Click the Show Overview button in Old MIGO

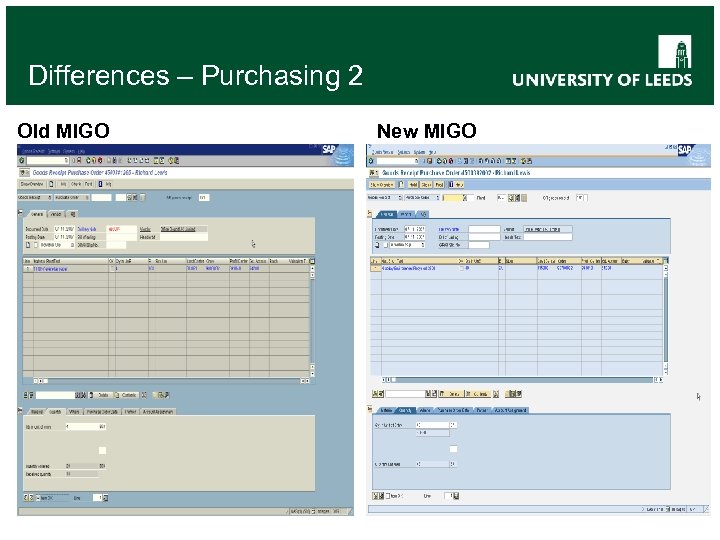click(32, 184)
